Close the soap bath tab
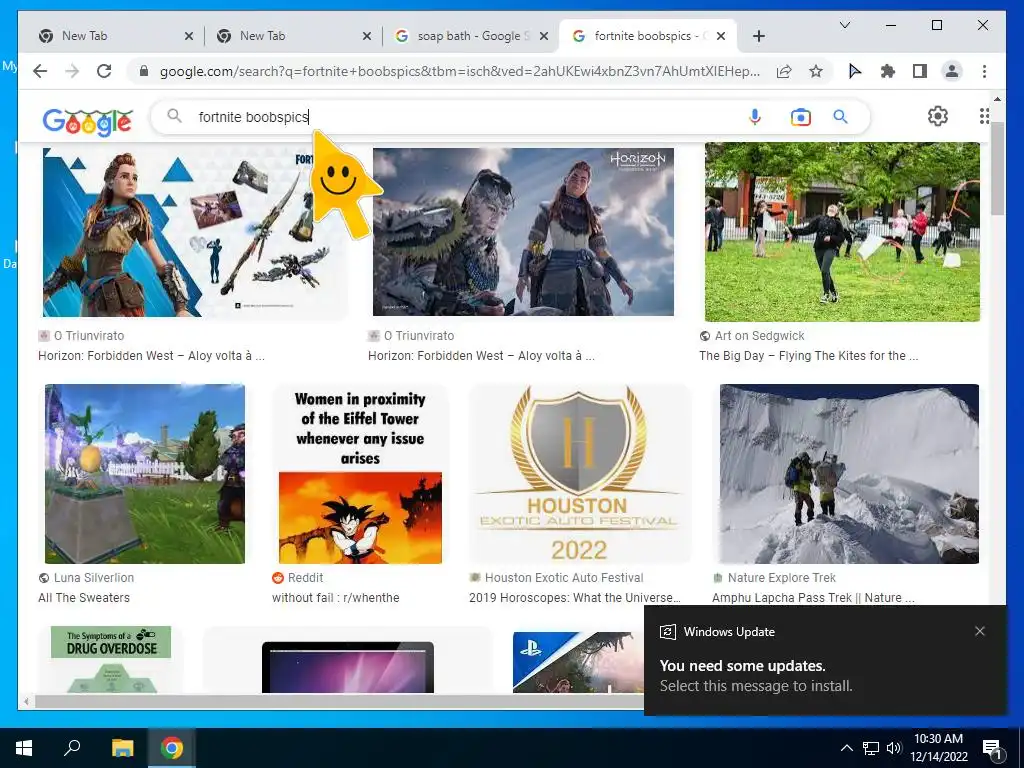This screenshot has width=1024, height=768. tap(543, 36)
